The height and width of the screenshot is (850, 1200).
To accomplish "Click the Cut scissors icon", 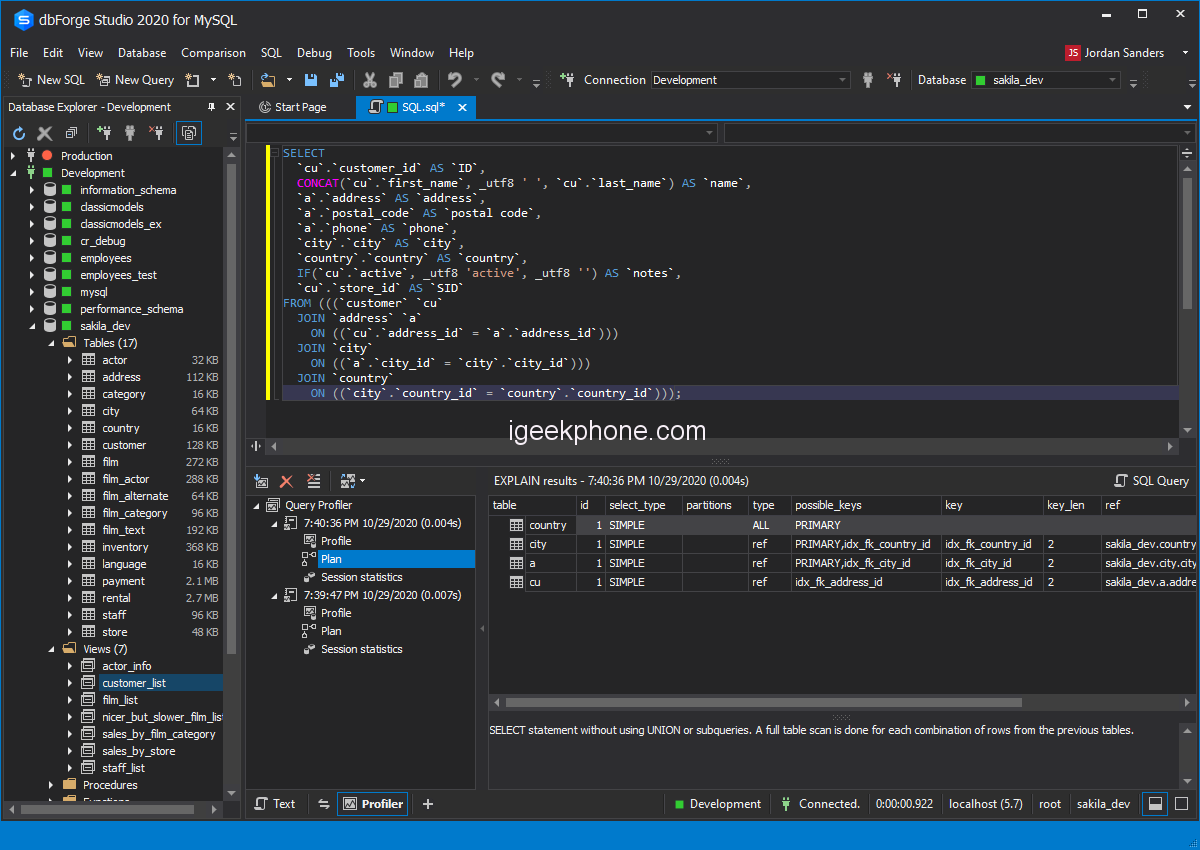I will click(x=370, y=80).
